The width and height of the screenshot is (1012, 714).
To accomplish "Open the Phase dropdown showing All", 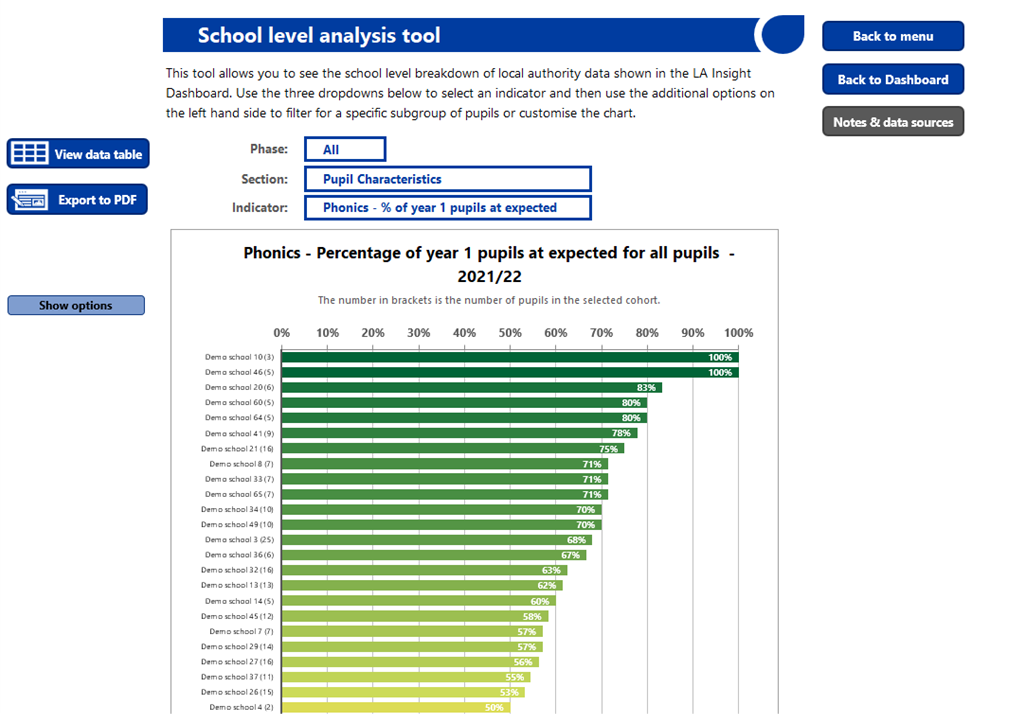I will pyautogui.click(x=345, y=149).
